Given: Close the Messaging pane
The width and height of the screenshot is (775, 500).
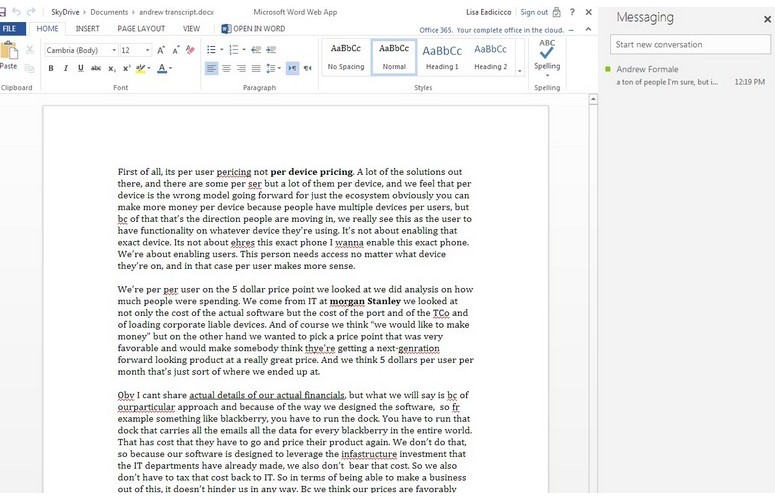Looking at the screenshot, I should tap(767, 19).
